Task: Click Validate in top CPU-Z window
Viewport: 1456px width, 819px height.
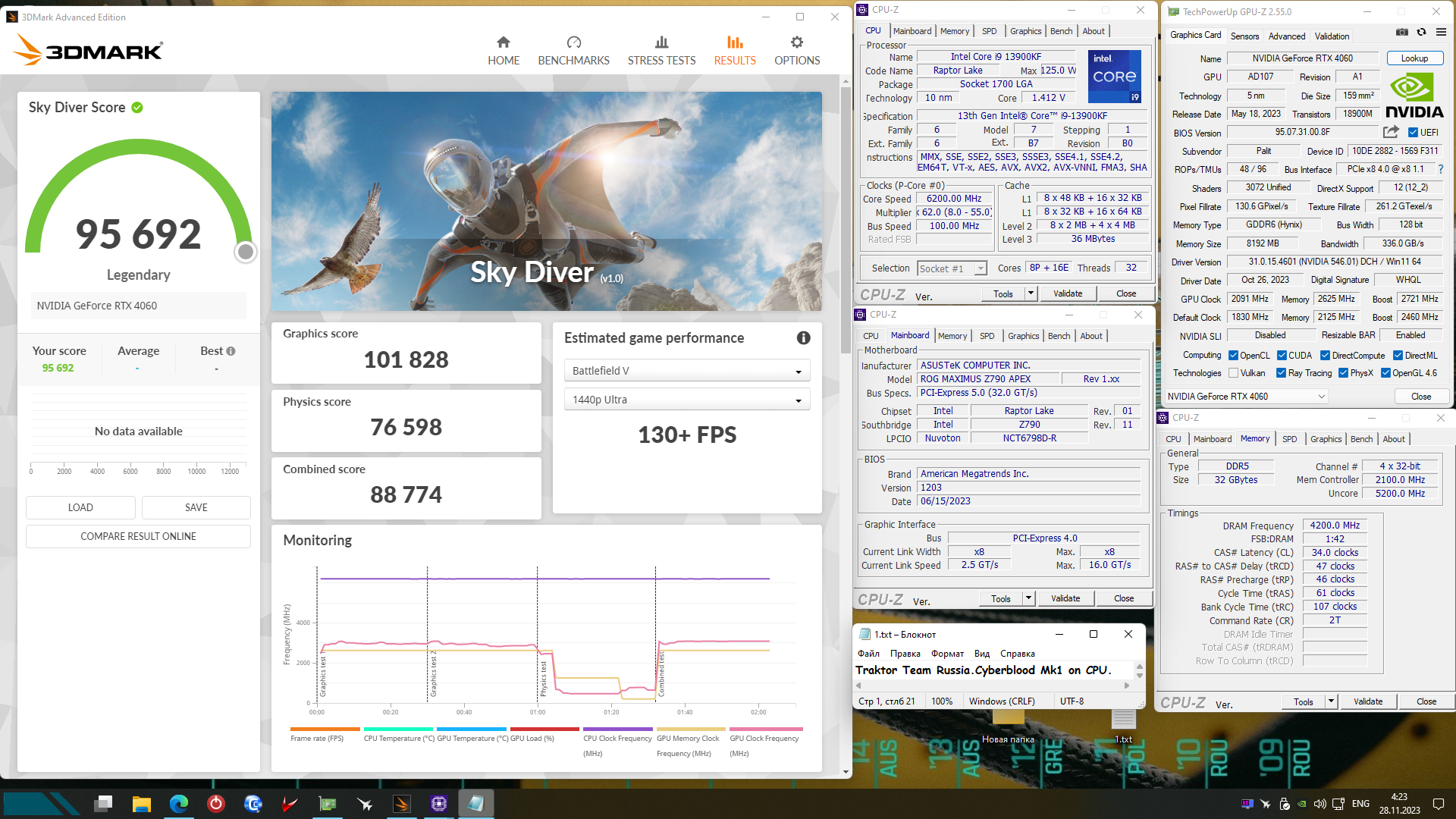Action: point(1068,293)
